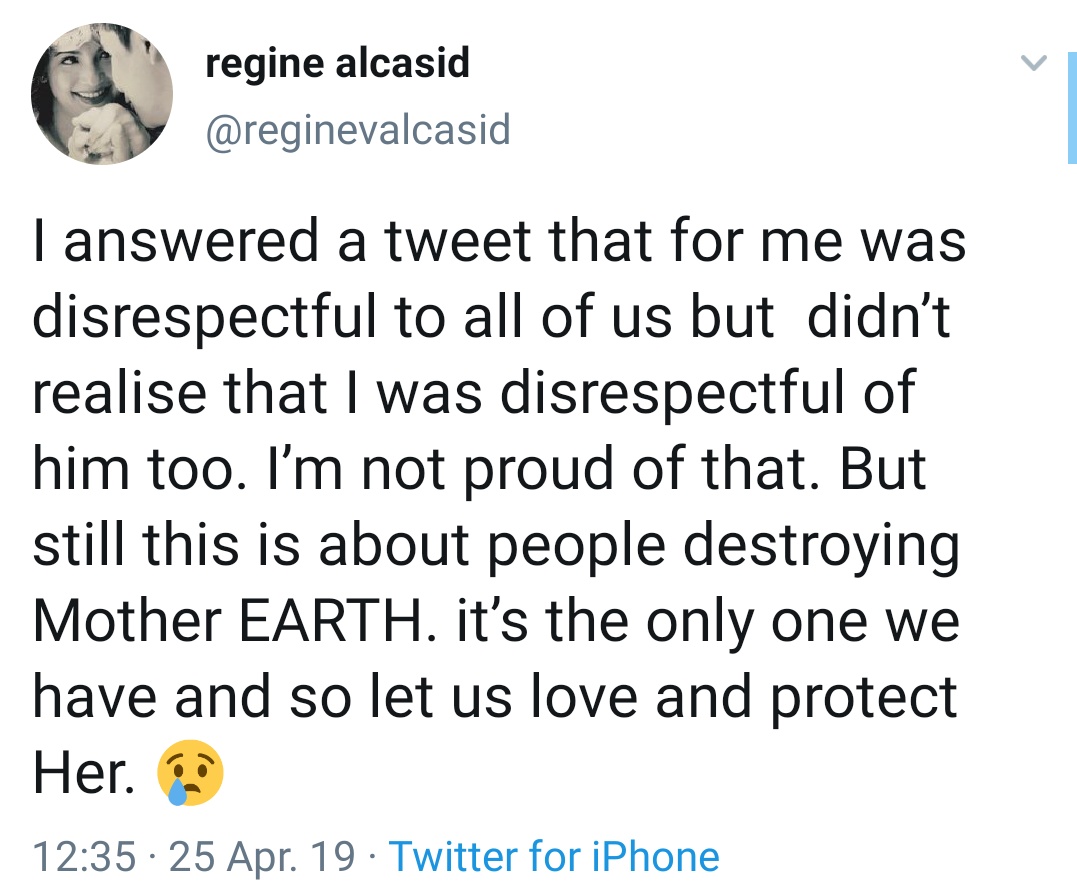Click the @reginevalcasid handle
This screenshot has width=1077, height=894.
tap(357, 129)
